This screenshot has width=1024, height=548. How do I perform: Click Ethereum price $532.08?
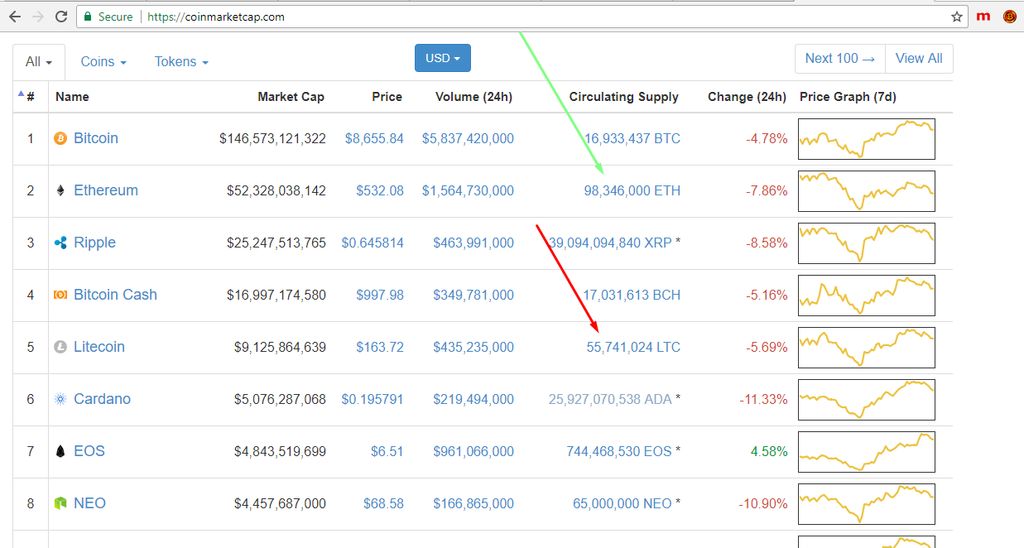[x=379, y=191]
